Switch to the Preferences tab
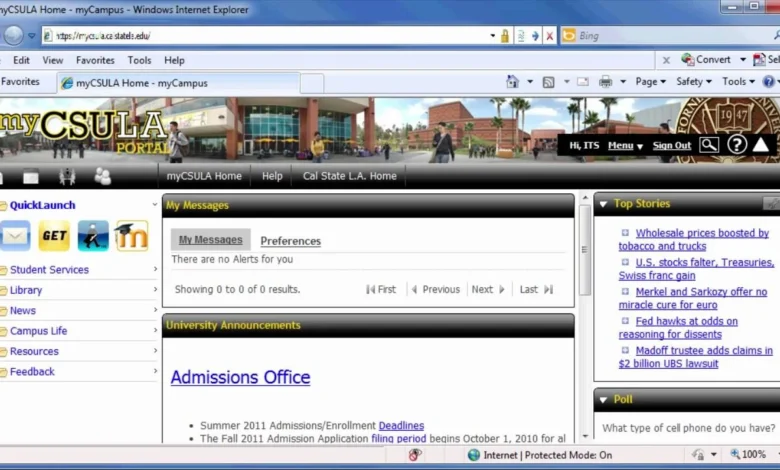Screen dimensions: 780x470 tap(291, 241)
